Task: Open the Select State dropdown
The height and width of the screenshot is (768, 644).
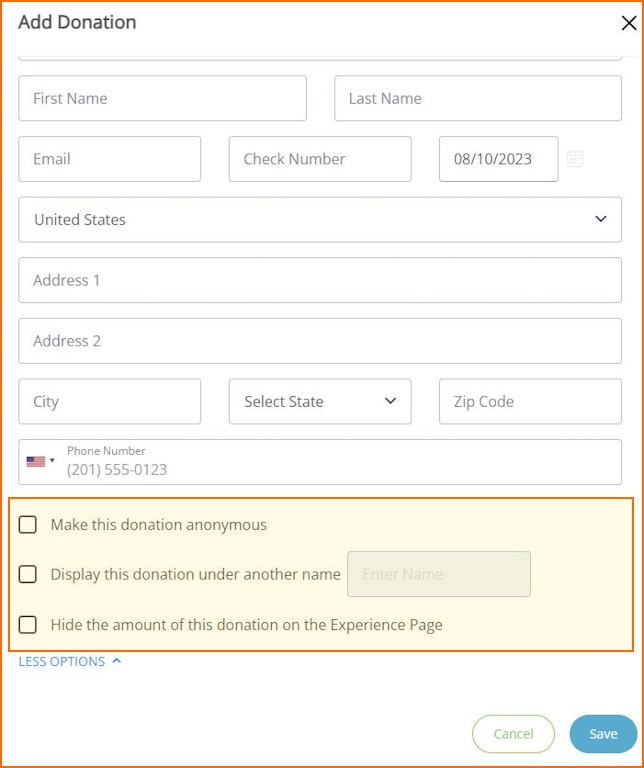Action: coord(320,401)
